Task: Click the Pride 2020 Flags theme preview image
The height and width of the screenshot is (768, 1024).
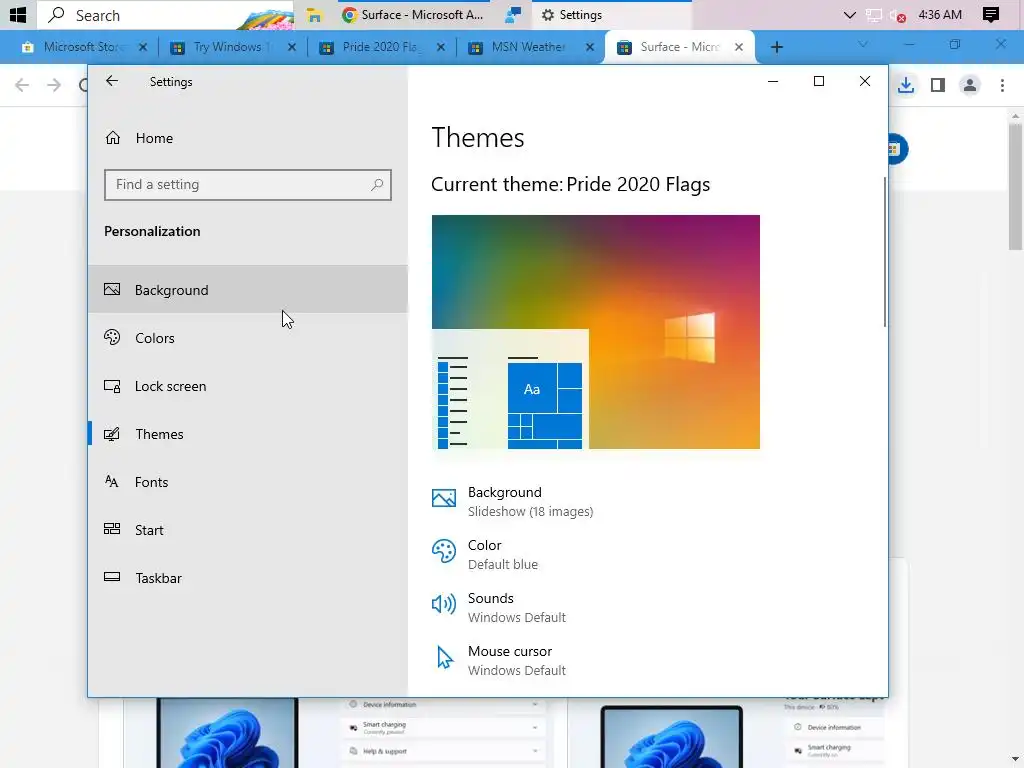Action: tap(596, 332)
